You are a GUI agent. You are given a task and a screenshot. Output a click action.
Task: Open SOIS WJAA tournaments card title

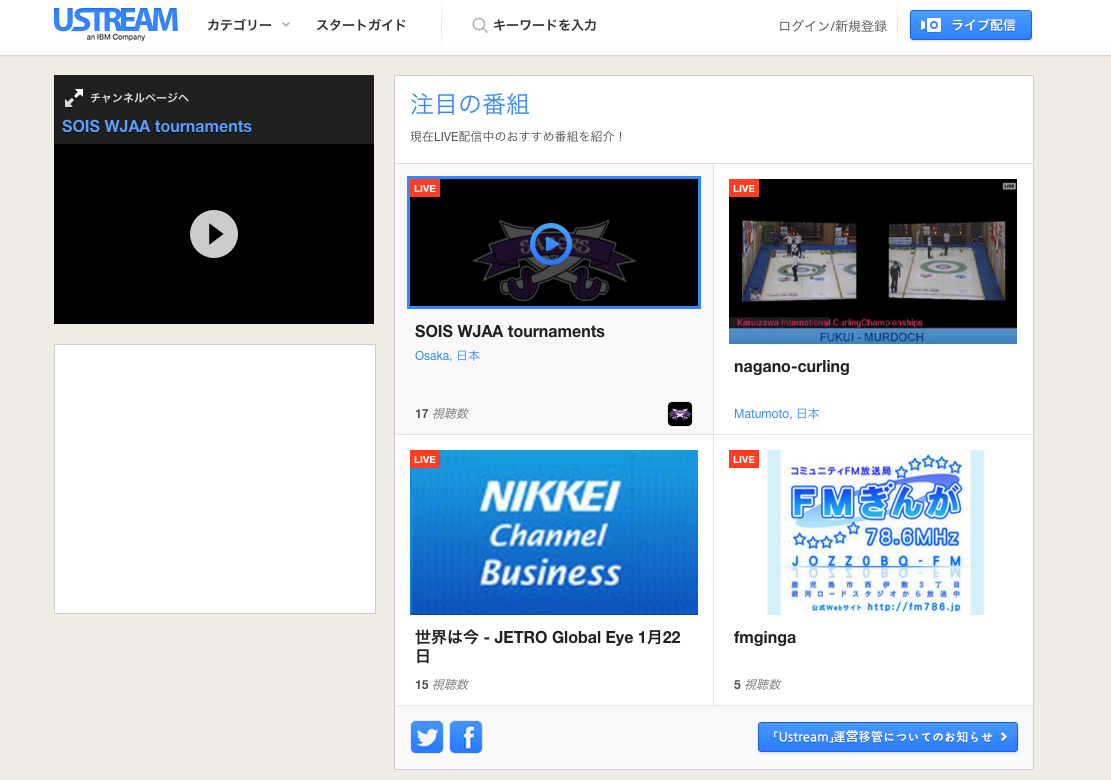[509, 332]
